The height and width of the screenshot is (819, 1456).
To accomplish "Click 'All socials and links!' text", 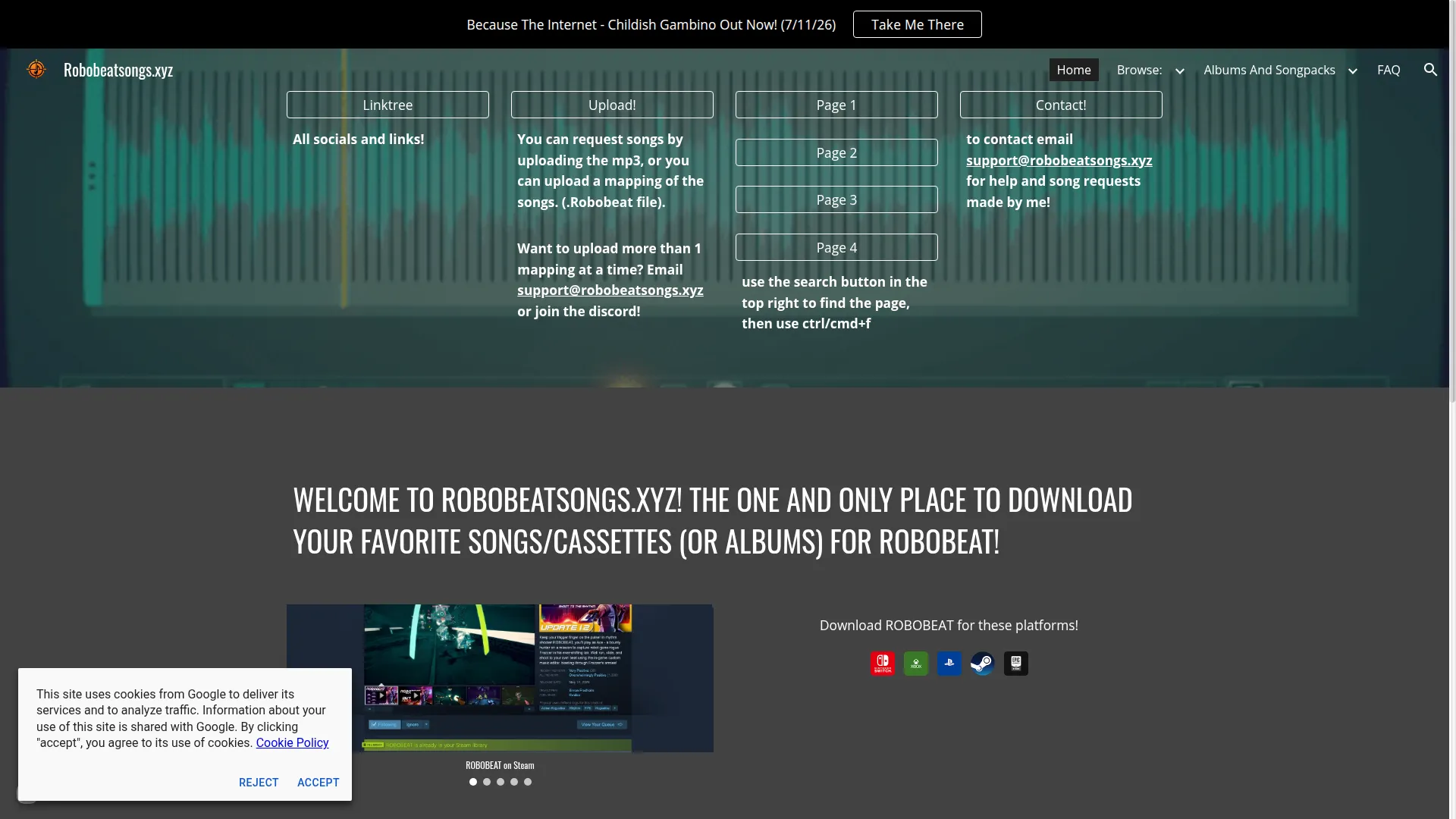I will pyautogui.click(x=359, y=140).
